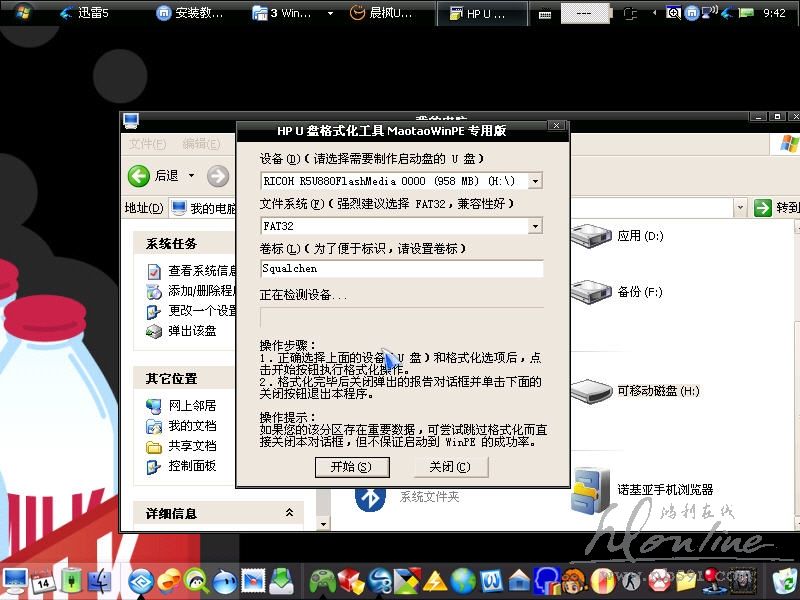The height and width of the screenshot is (600, 800).
Task: Click the 控制面板 link in sidebar
Action: 192,466
